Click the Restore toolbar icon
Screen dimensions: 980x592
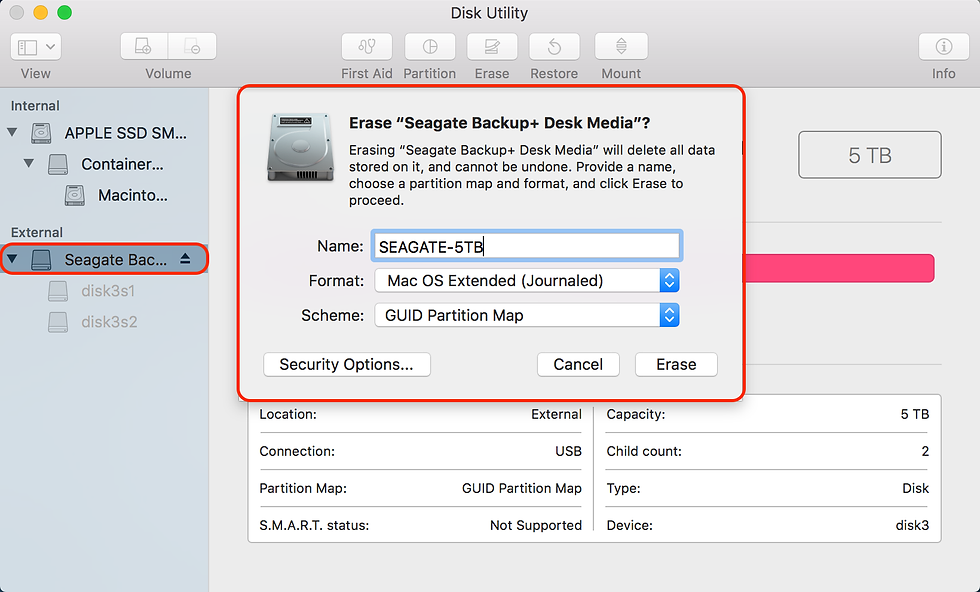pyautogui.click(x=554, y=47)
